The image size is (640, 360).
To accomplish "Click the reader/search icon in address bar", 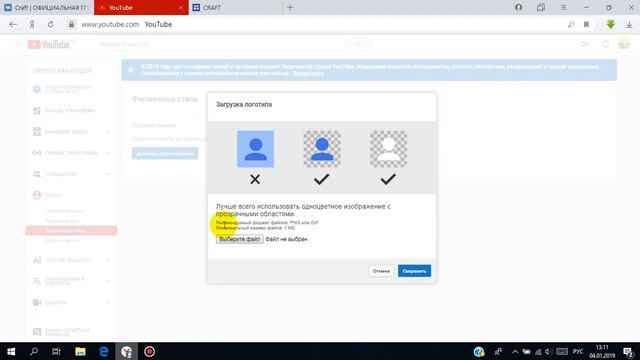I will 571,24.
